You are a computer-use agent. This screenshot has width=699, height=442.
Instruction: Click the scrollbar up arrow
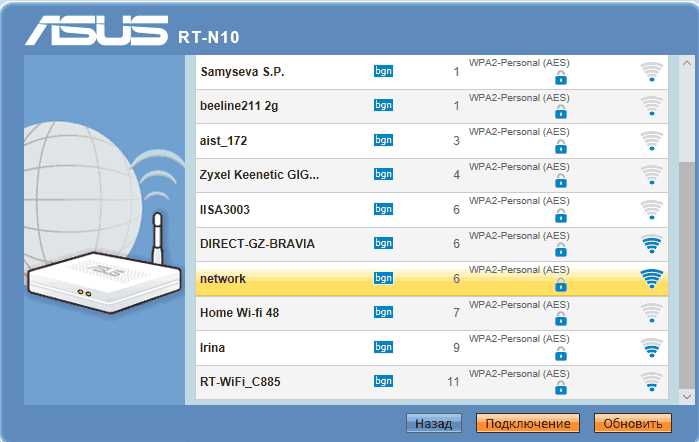coord(687,64)
